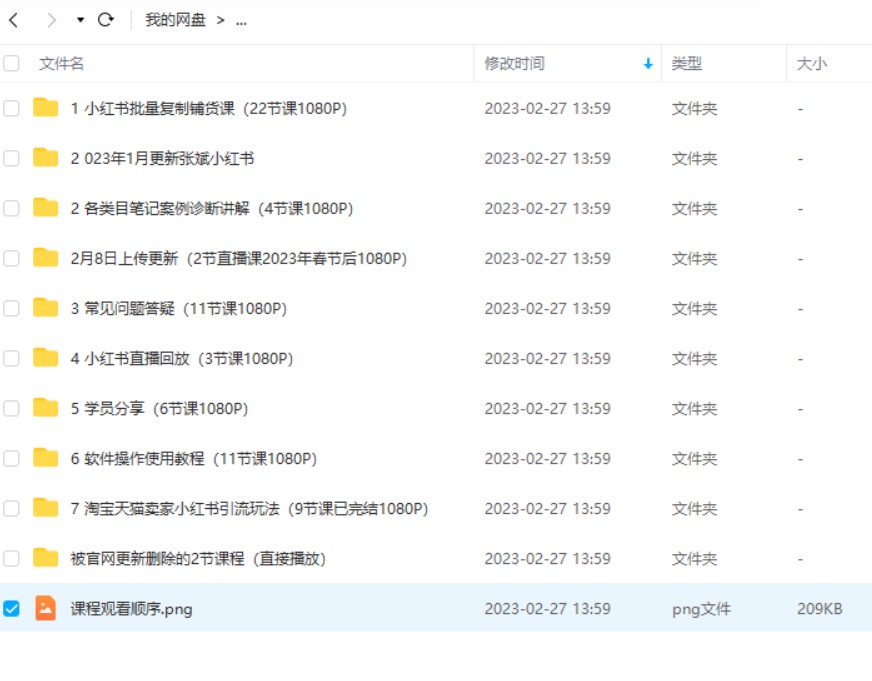Select file name 1 小红书批量复制铺货课 (22节课1080P)
Viewport: 872px width, 681px height.
[x=209, y=108]
